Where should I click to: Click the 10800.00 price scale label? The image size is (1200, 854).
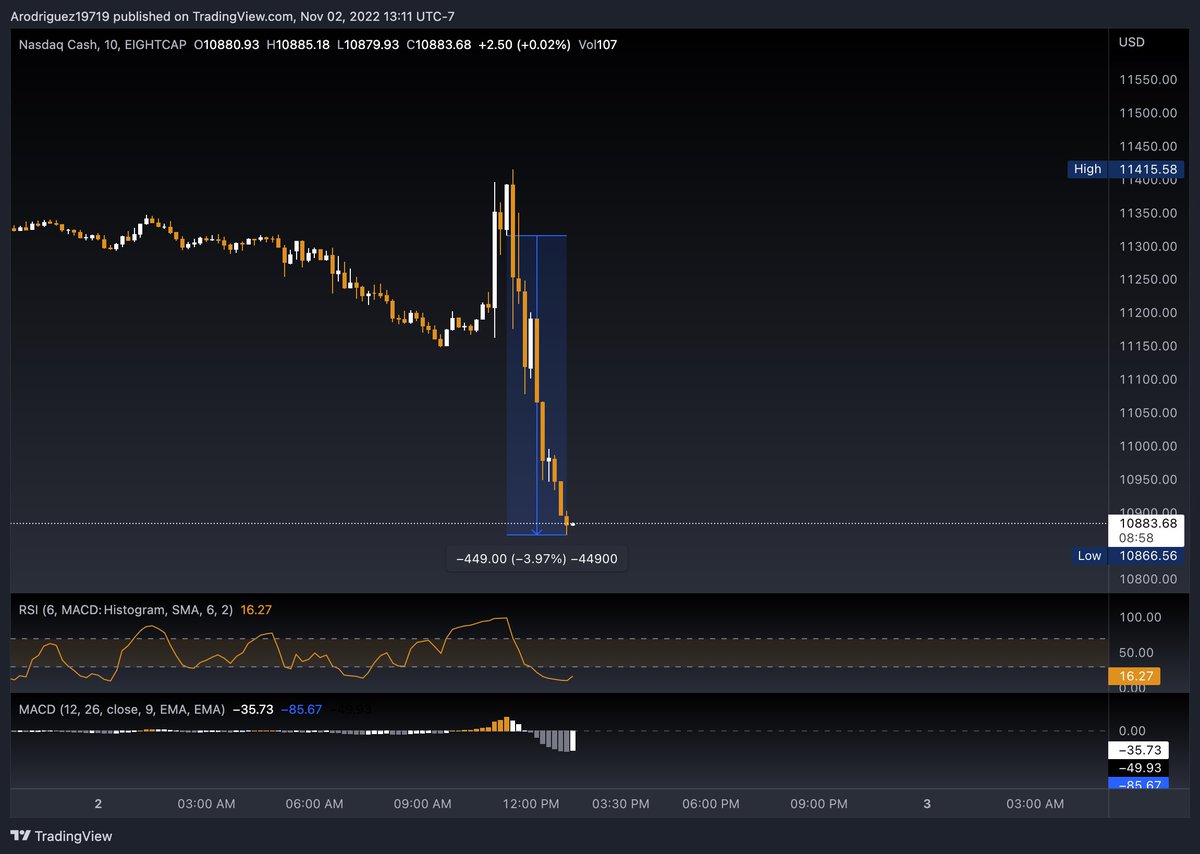[x=1148, y=579]
